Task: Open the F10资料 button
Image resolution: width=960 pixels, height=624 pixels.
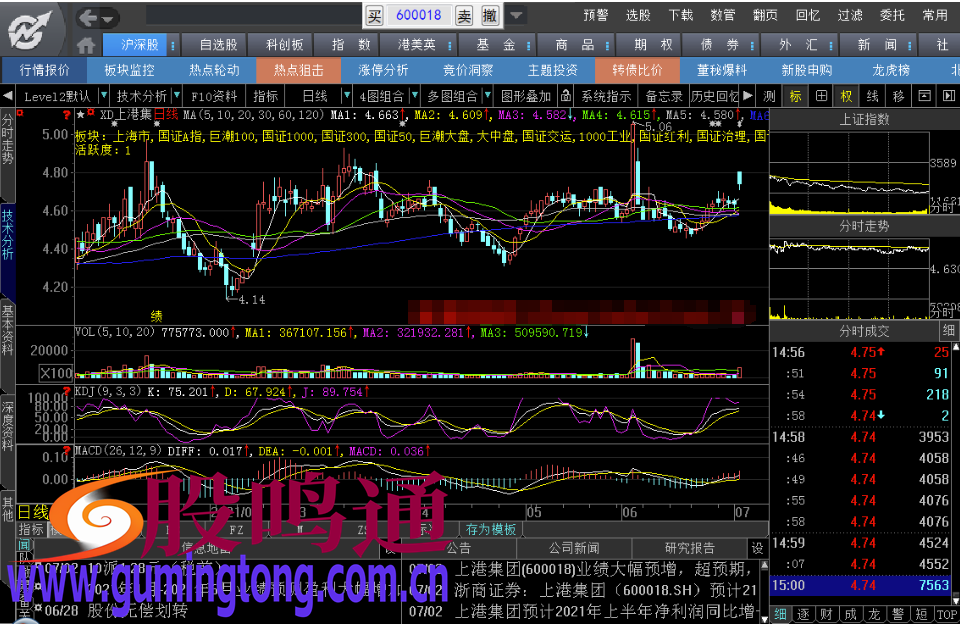Action: [214, 96]
